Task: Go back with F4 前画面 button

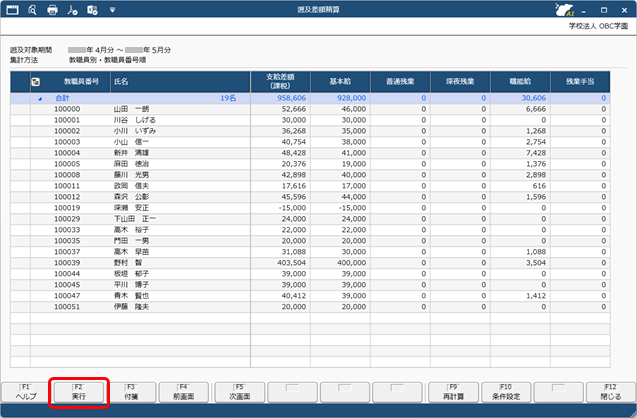Action: coord(184,392)
